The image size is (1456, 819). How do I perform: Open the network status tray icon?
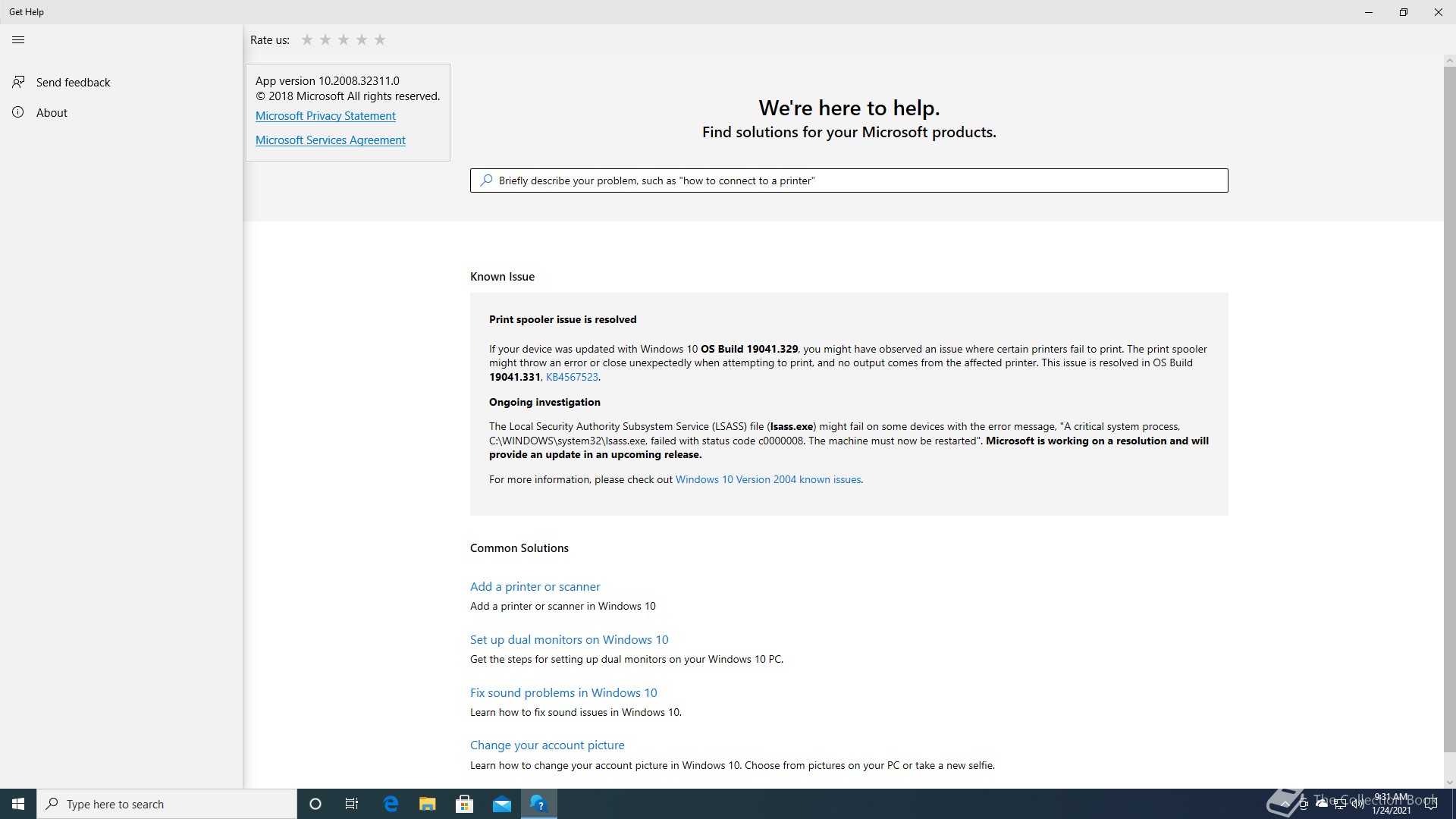pyautogui.click(x=1340, y=804)
